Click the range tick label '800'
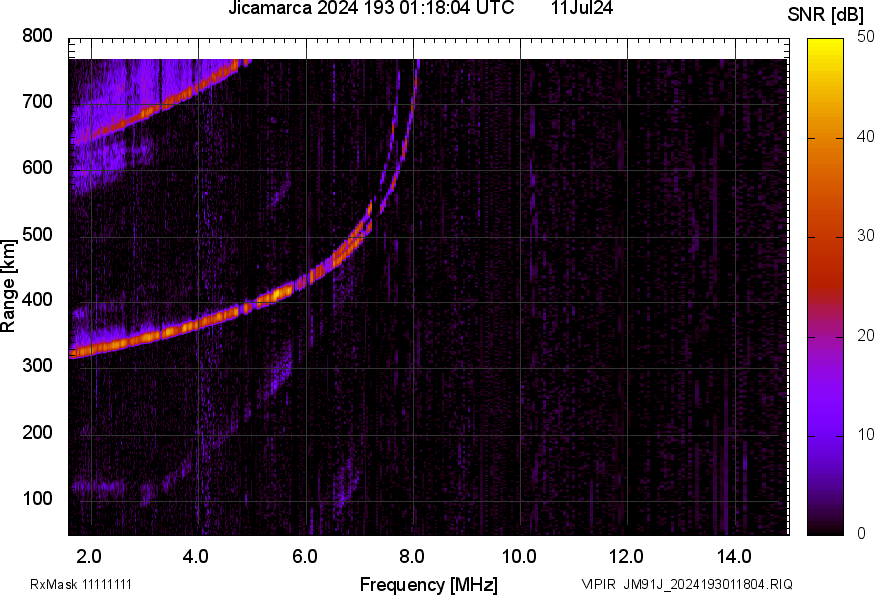The height and width of the screenshot is (595, 874). tap(37, 36)
